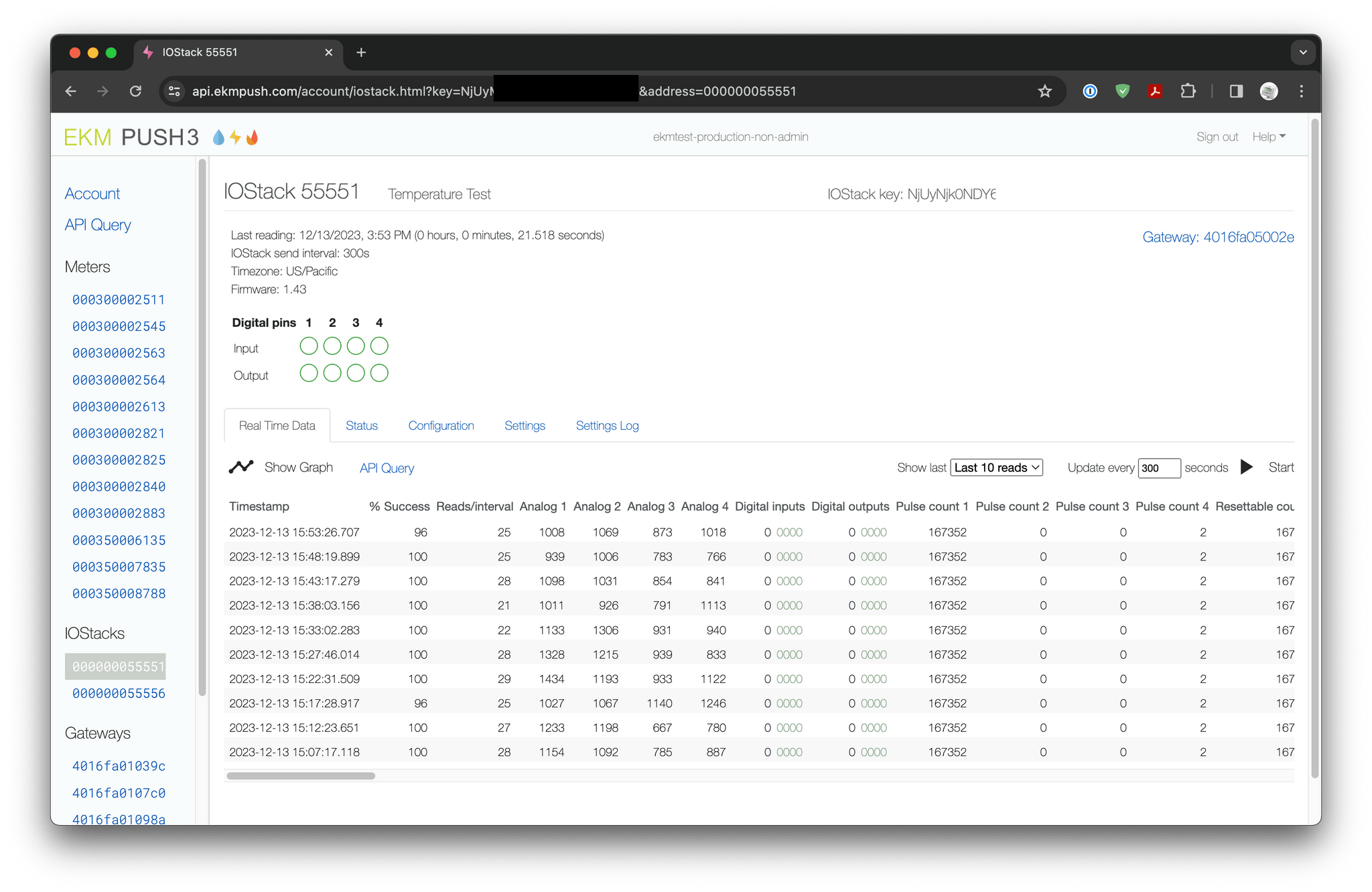
Task: Open the tab search chevron at top right
Action: [1302, 52]
